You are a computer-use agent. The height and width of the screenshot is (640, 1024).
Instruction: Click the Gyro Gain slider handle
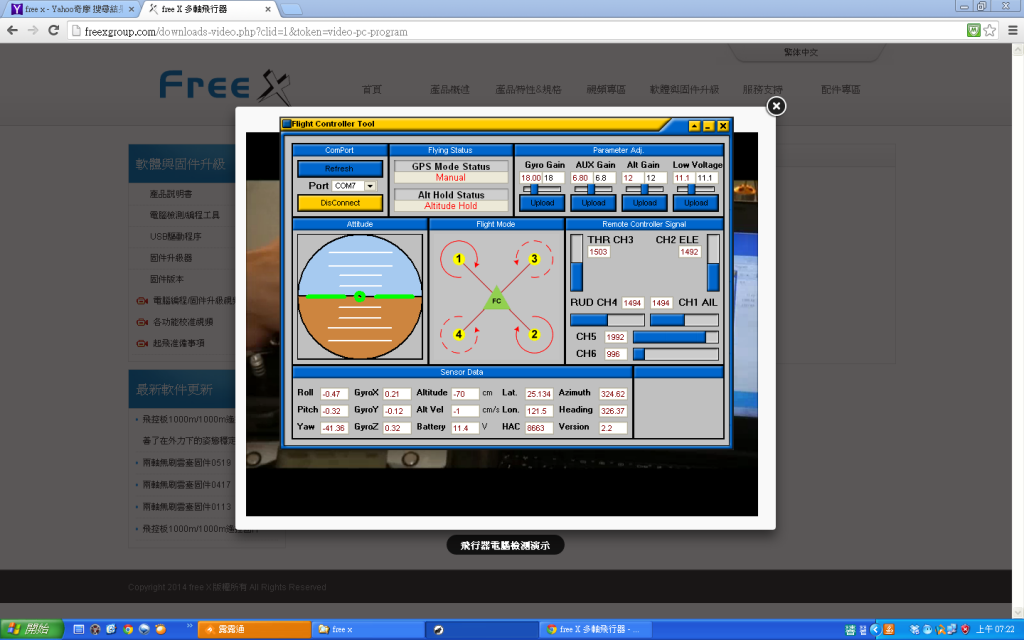pos(534,189)
